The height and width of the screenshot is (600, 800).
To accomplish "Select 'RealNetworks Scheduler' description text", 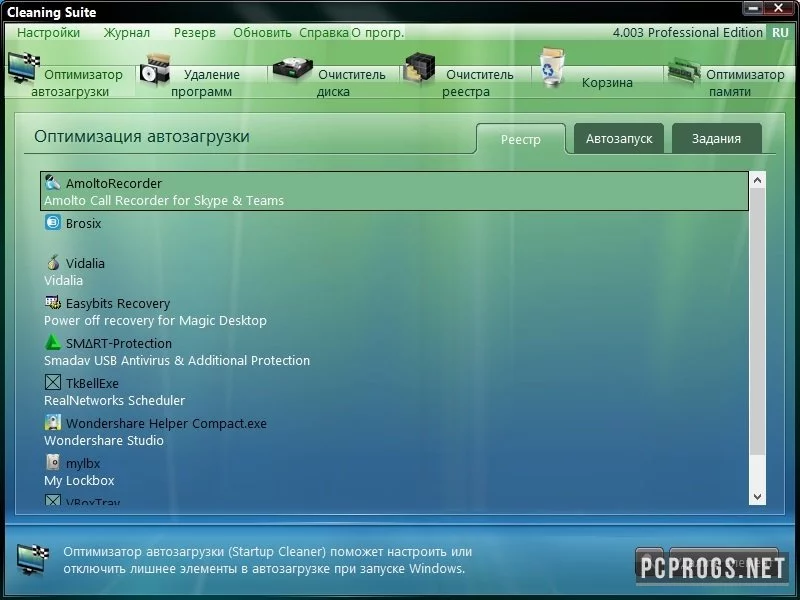I will pyautogui.click(x=114, y=401).
